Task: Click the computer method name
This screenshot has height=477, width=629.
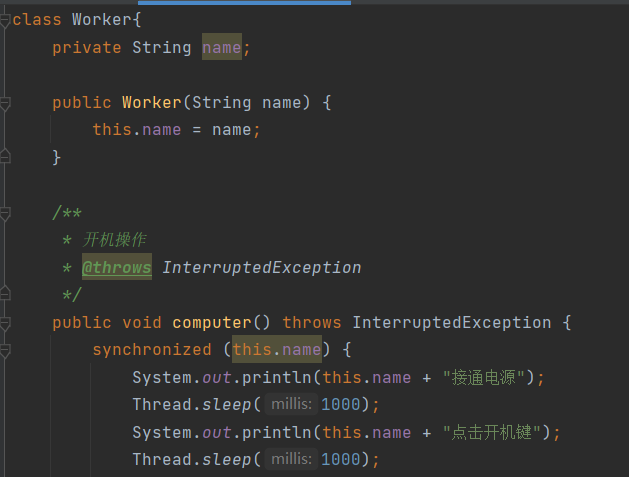Action: [211, 323]
